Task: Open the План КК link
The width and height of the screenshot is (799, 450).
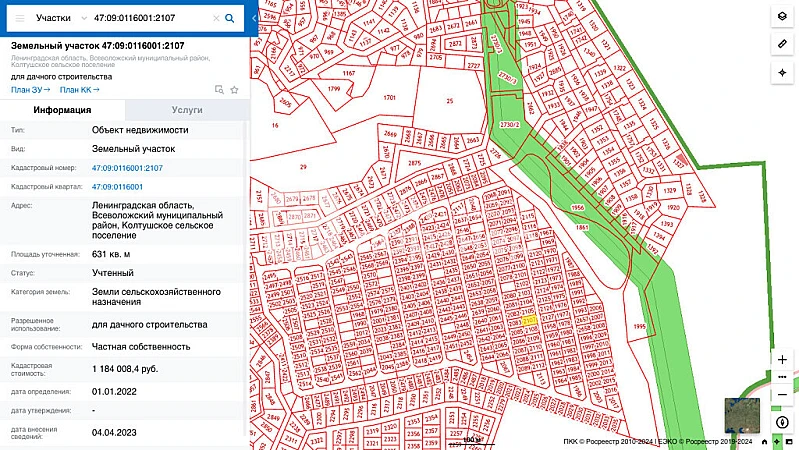Action: pyautogui.click(x=81, y=90)
